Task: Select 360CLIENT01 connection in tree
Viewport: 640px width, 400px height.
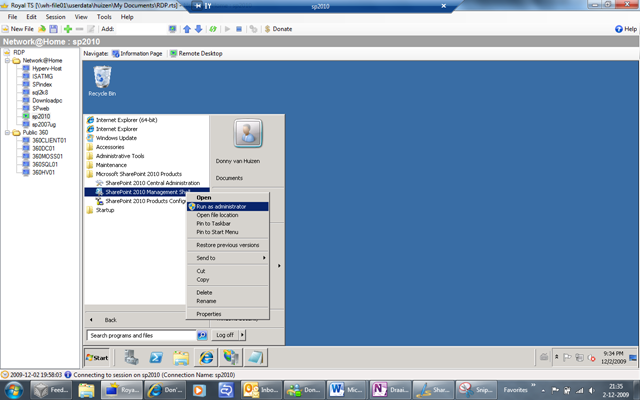Action: coord(44,140)
